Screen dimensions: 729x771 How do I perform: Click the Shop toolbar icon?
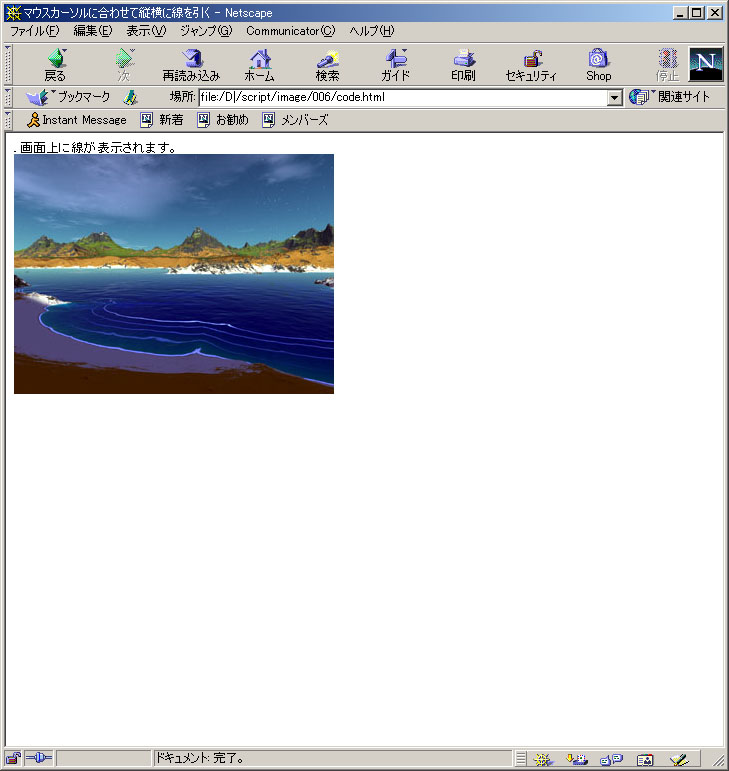[x=598, y=65]
